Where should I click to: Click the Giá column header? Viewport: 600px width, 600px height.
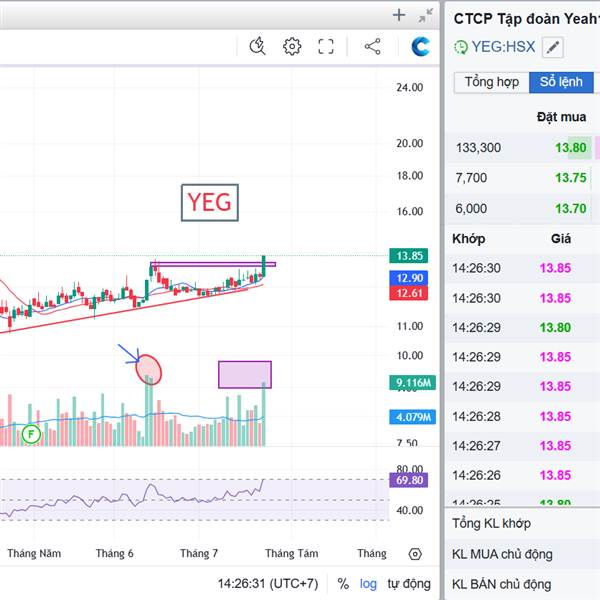[561, 239]
